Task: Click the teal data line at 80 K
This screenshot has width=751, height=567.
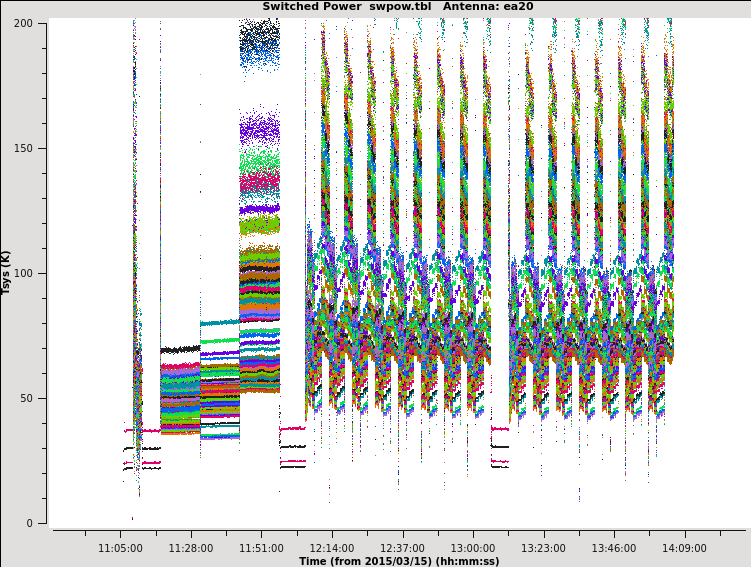Action: tap(219, 323)
